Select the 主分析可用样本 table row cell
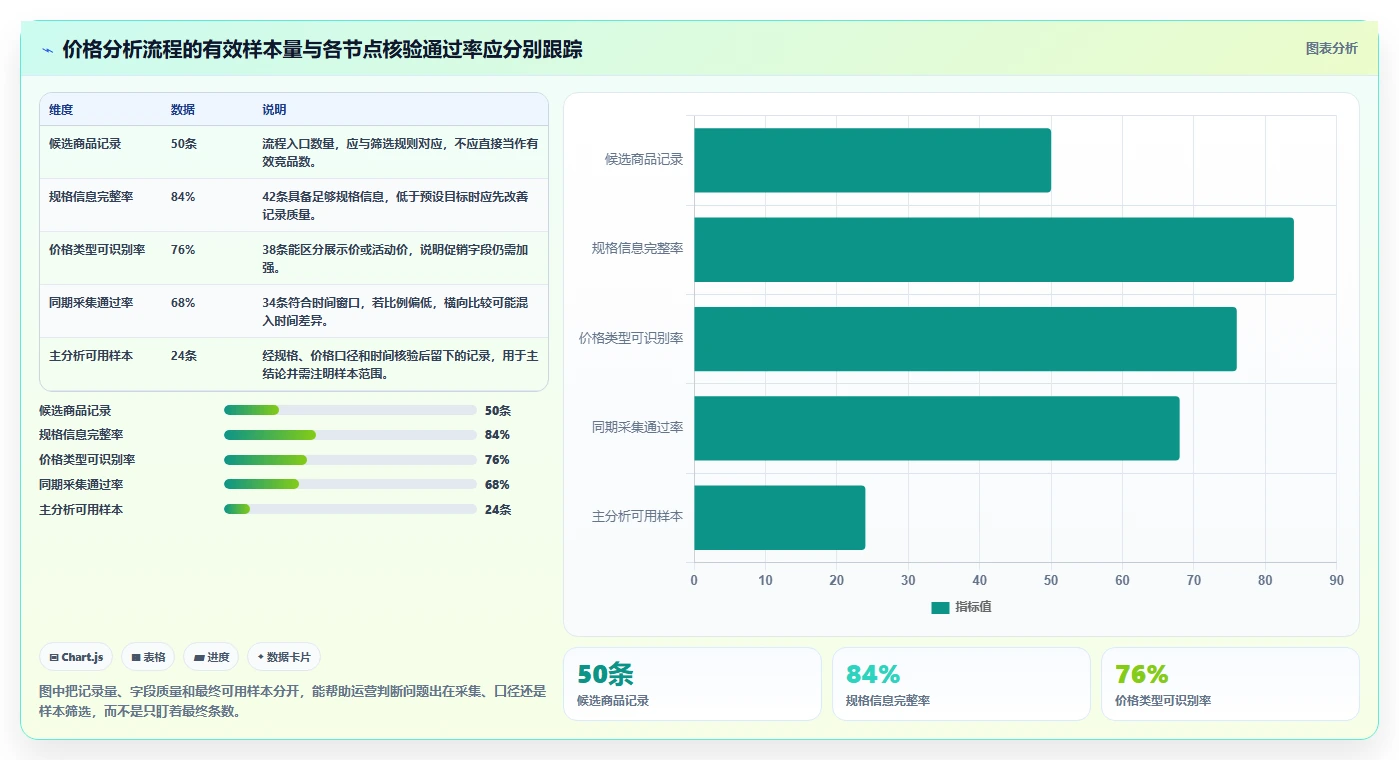The image size is (1399, 760). coord(91,356)
